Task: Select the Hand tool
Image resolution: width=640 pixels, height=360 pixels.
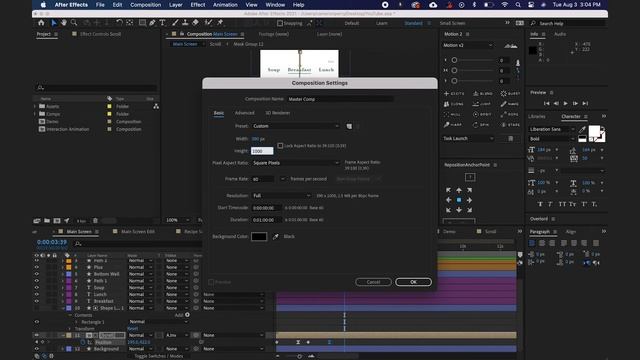Action: (64, 23)
